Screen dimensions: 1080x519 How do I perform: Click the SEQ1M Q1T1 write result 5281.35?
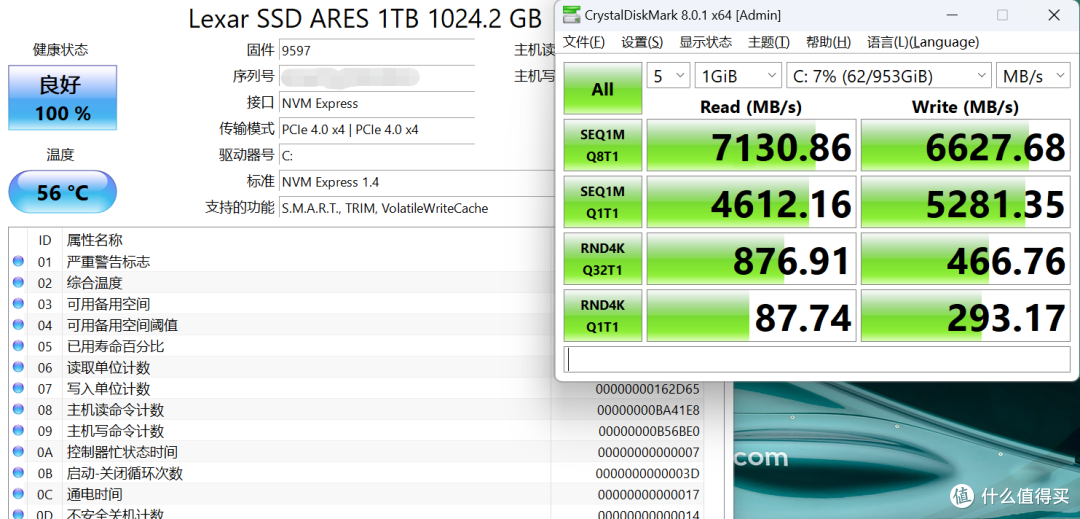pos(966,202)
